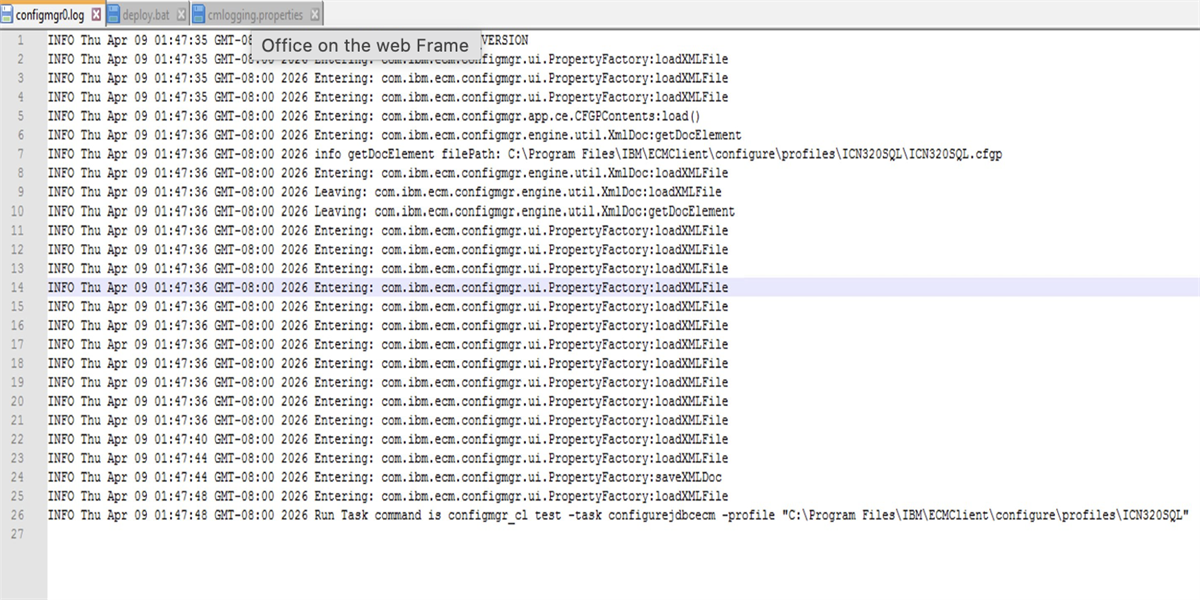Close the cmlogging.properties tab
The height and width of the screenshot is (600, 1200).
(315, 15)
